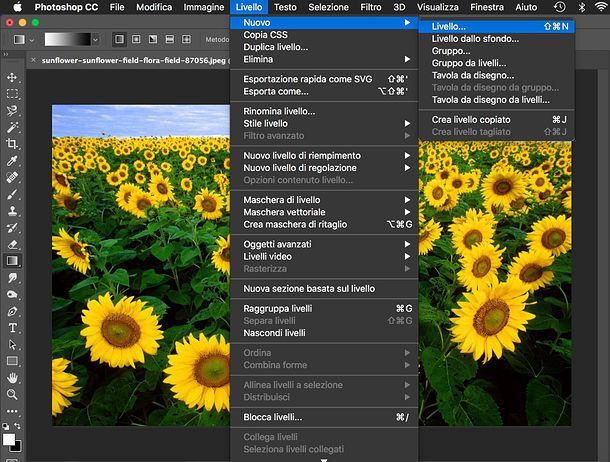Reset default foreground and background colors

click(x=5, y=426)
